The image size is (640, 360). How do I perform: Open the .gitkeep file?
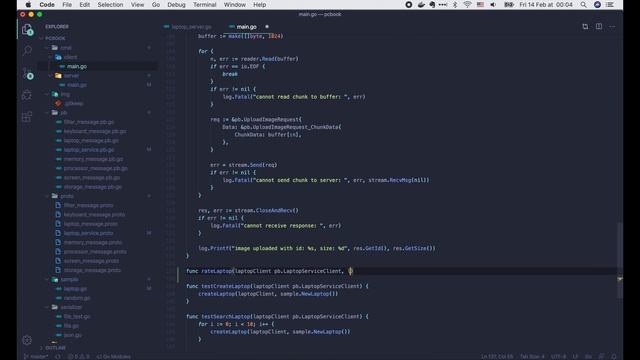(73, 103)
